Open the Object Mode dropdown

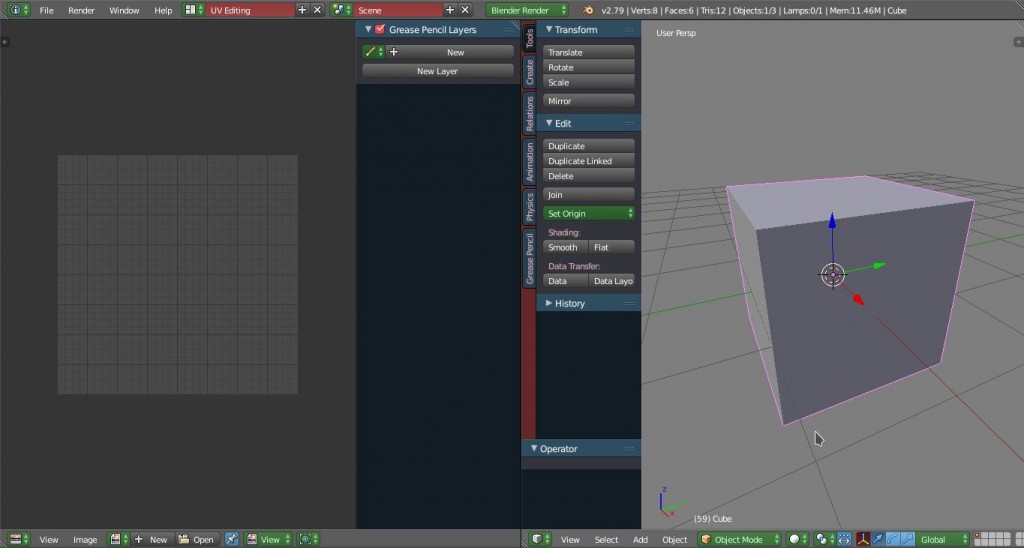click(x=738, y=539)
